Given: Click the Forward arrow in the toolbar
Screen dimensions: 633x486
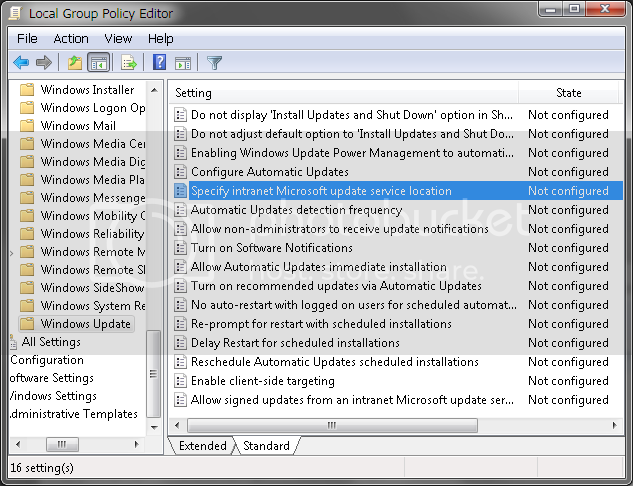Looking at the screenshot, I should (x=44, y=63).
